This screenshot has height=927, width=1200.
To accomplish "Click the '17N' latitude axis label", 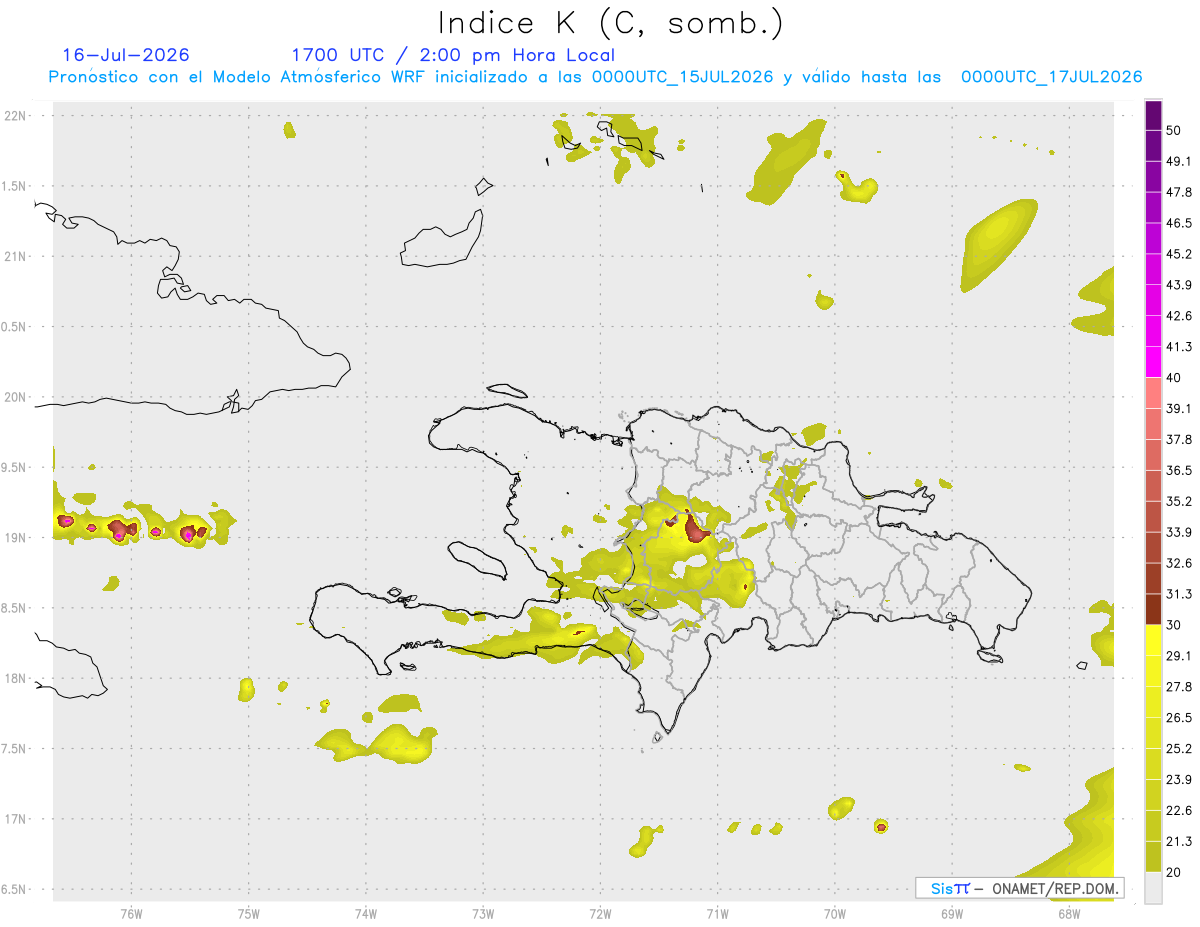I will click(x=15, y=819).
